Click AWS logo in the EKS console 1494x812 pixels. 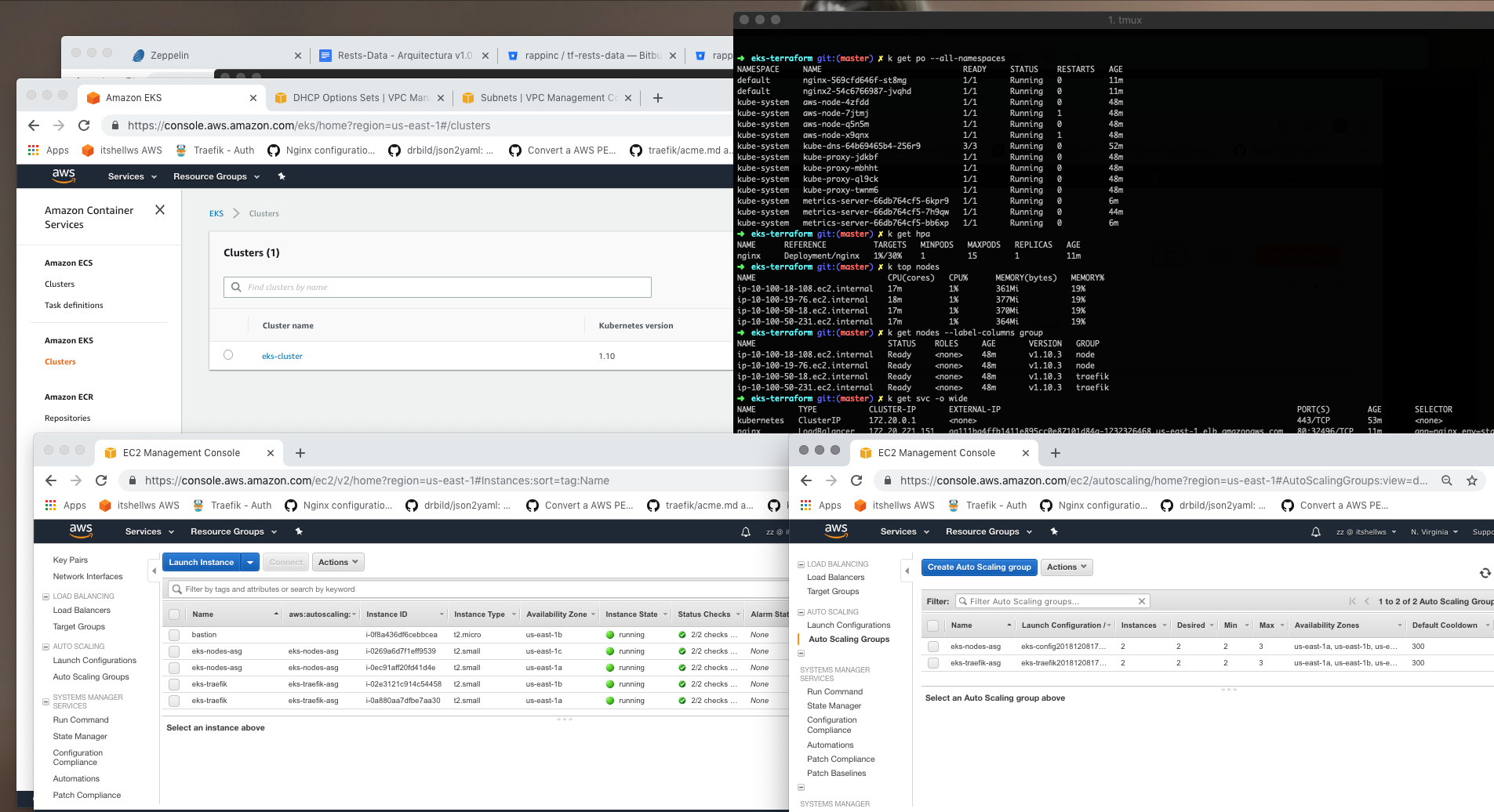pos(64,176)
